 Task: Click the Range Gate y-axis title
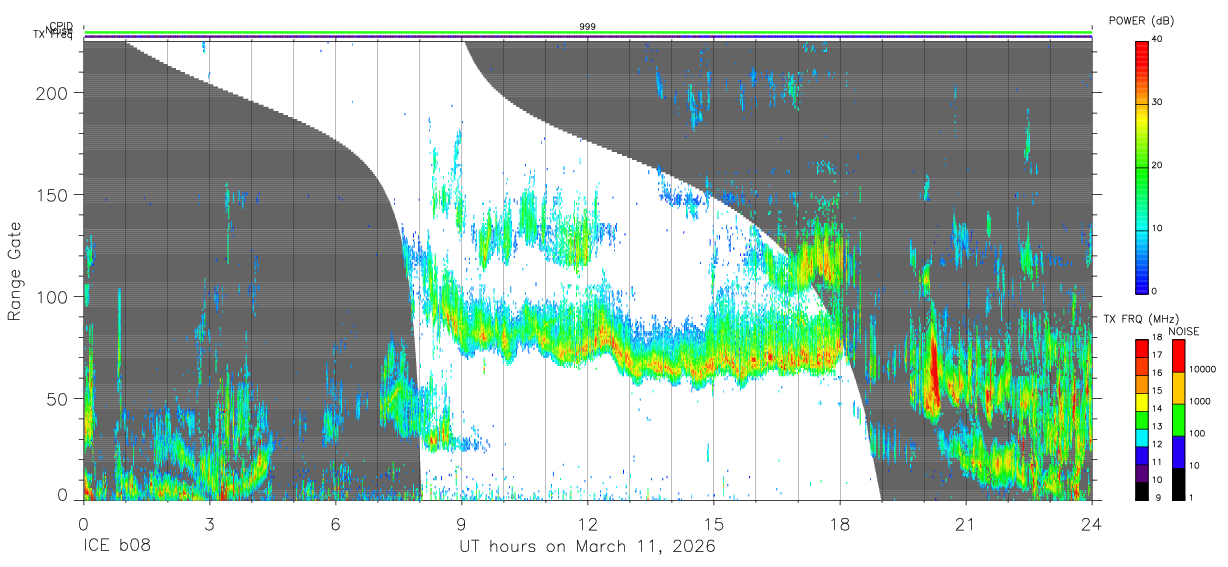(15, 271)
